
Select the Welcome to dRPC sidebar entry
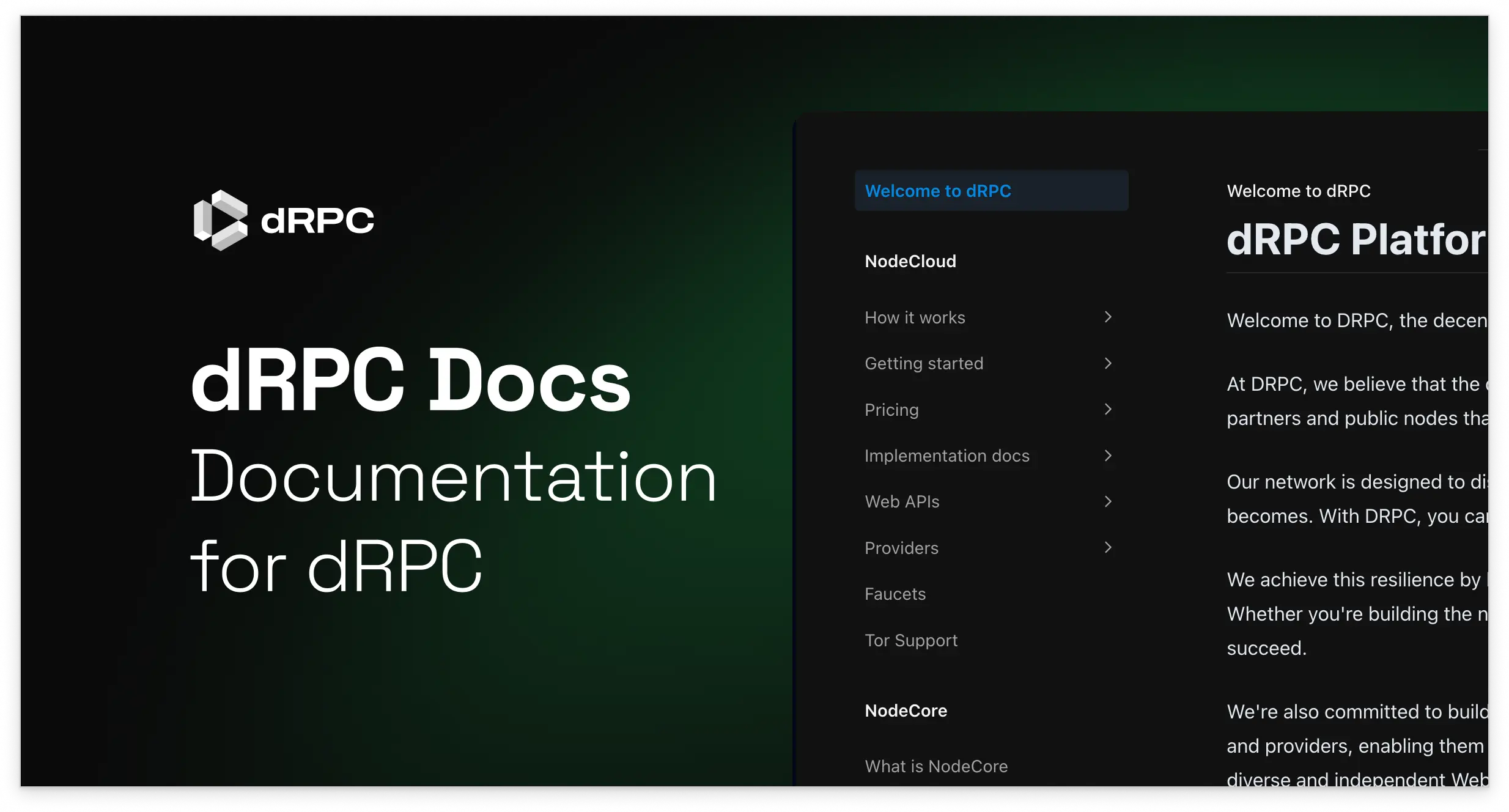click(937, 190)
